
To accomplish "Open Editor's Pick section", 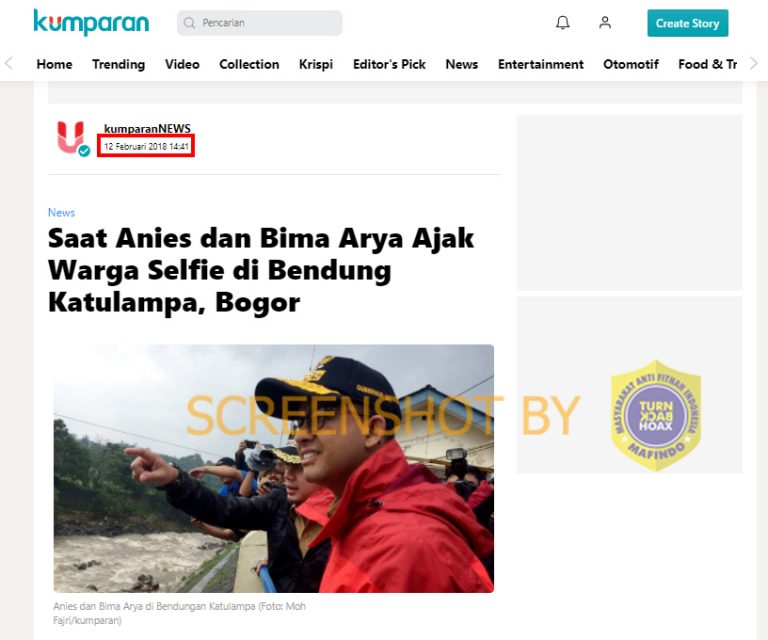I will (x=389, y=64).
